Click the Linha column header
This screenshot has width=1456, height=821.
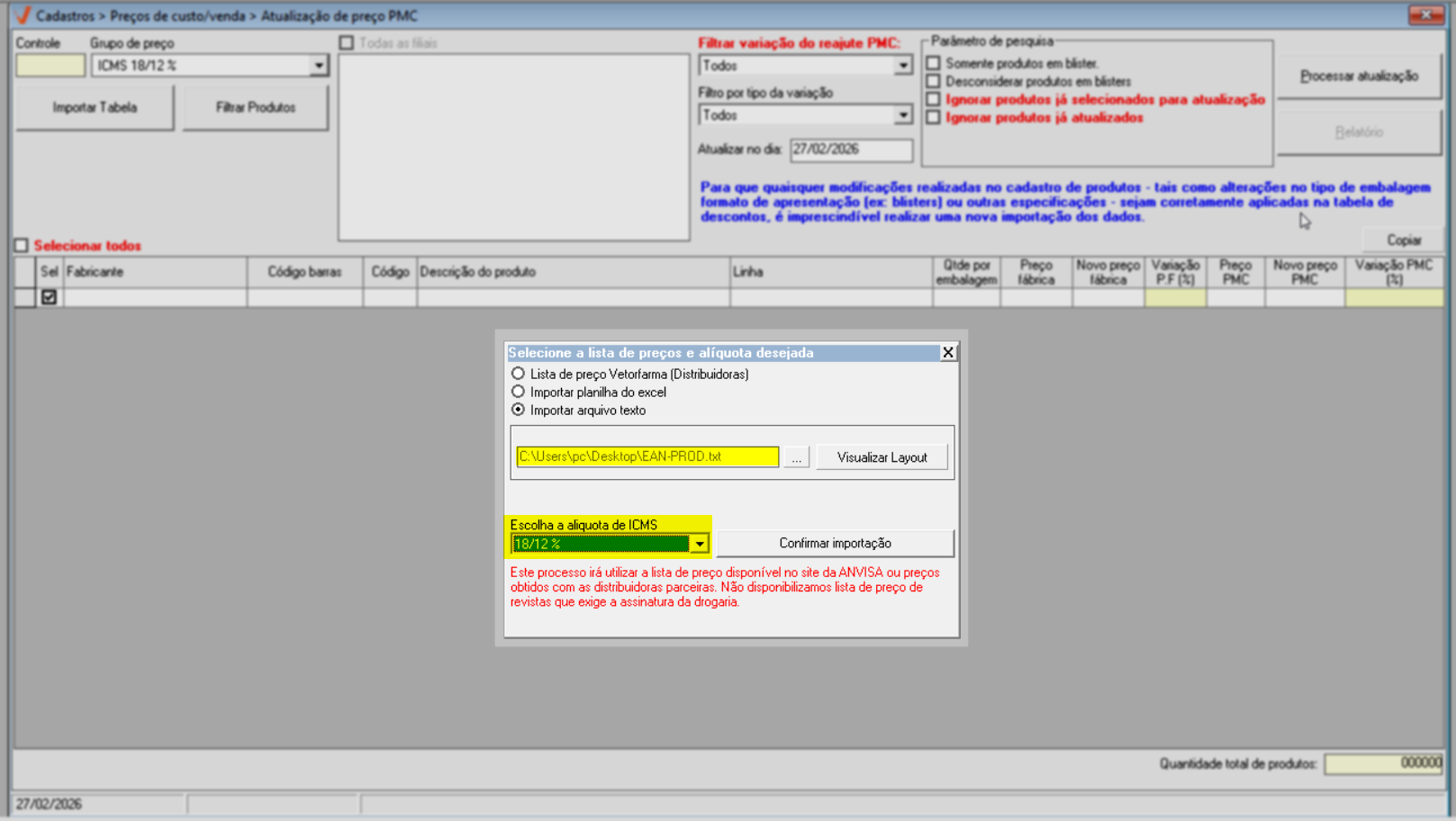831,272
